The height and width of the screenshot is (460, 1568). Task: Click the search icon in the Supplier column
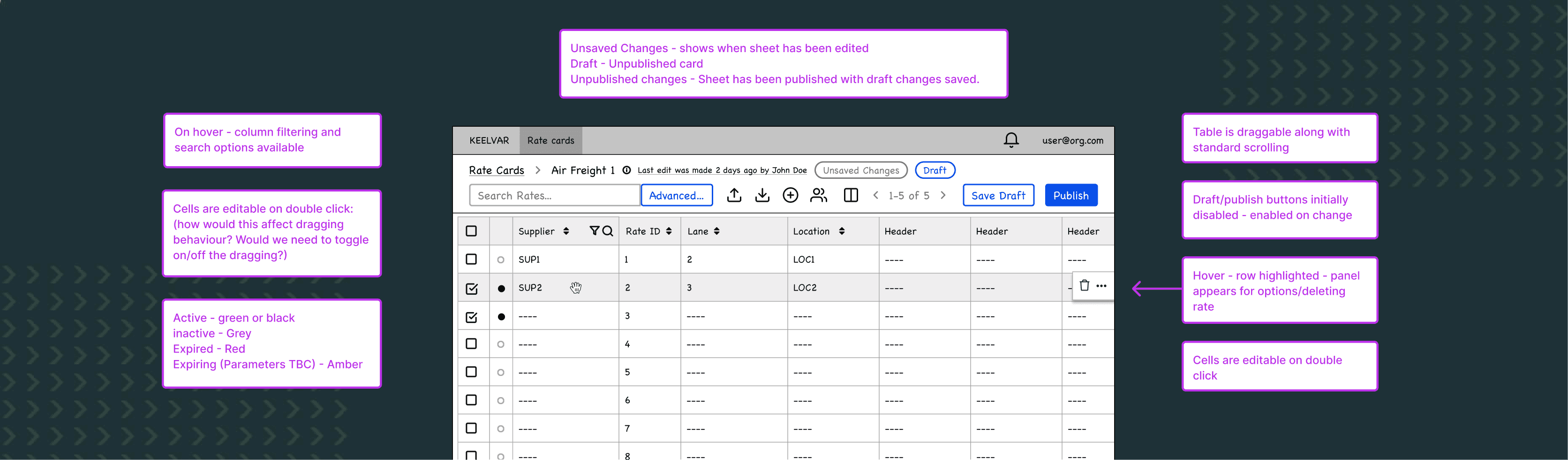pos(607,231)
